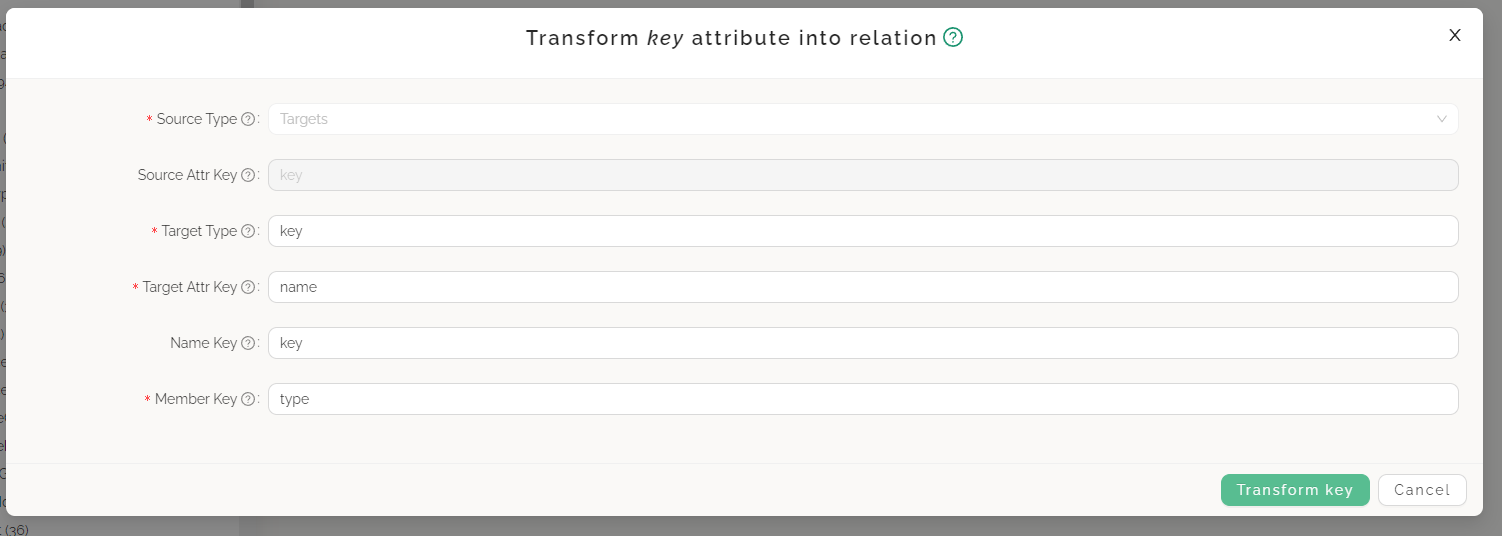This screenshot has height=536, width=1502.
Task: Open the Source Type dropdown
Action: coord(850,119)
